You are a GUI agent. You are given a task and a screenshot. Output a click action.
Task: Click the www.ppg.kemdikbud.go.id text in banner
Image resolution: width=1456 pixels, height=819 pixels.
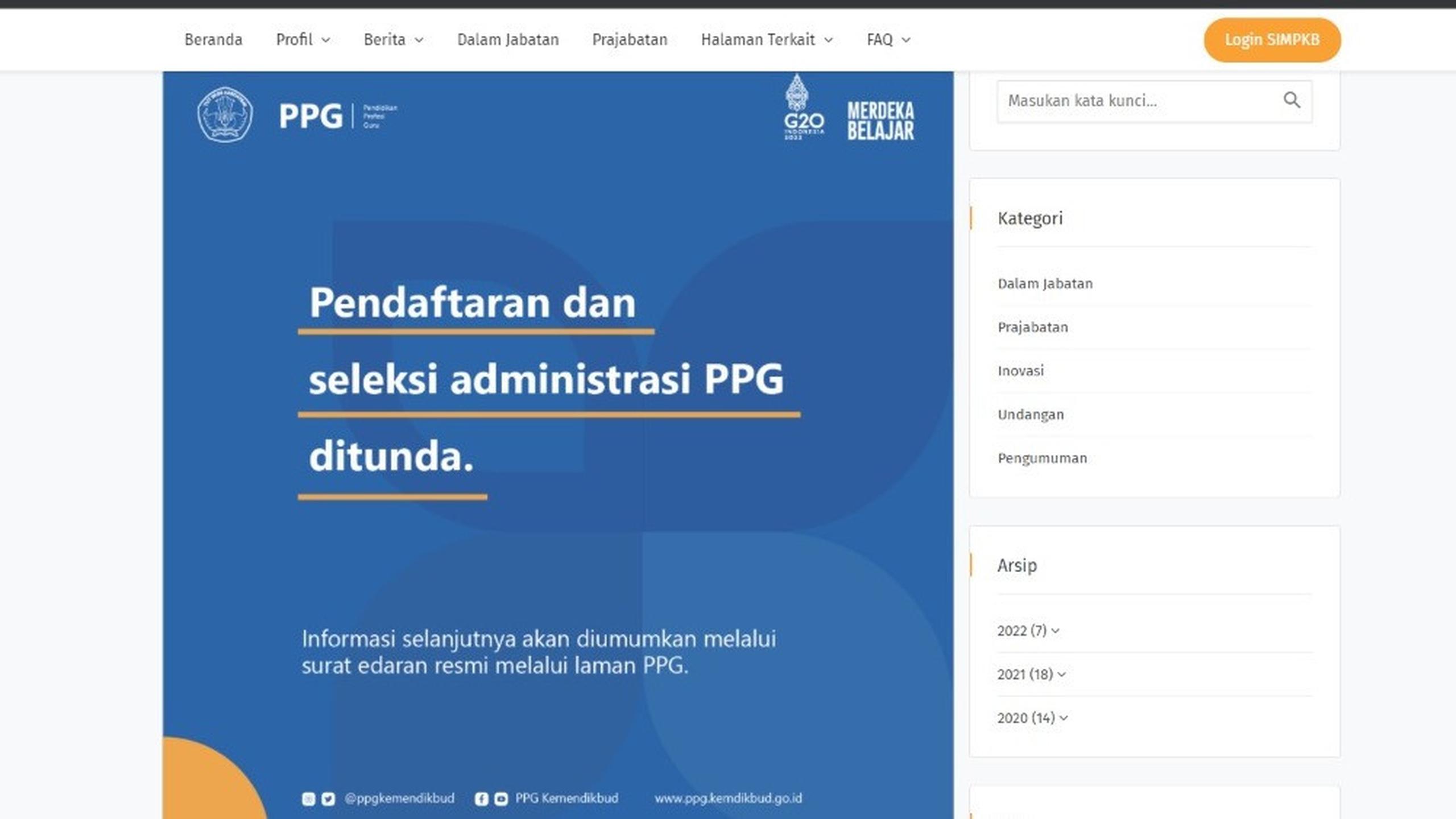728,799
